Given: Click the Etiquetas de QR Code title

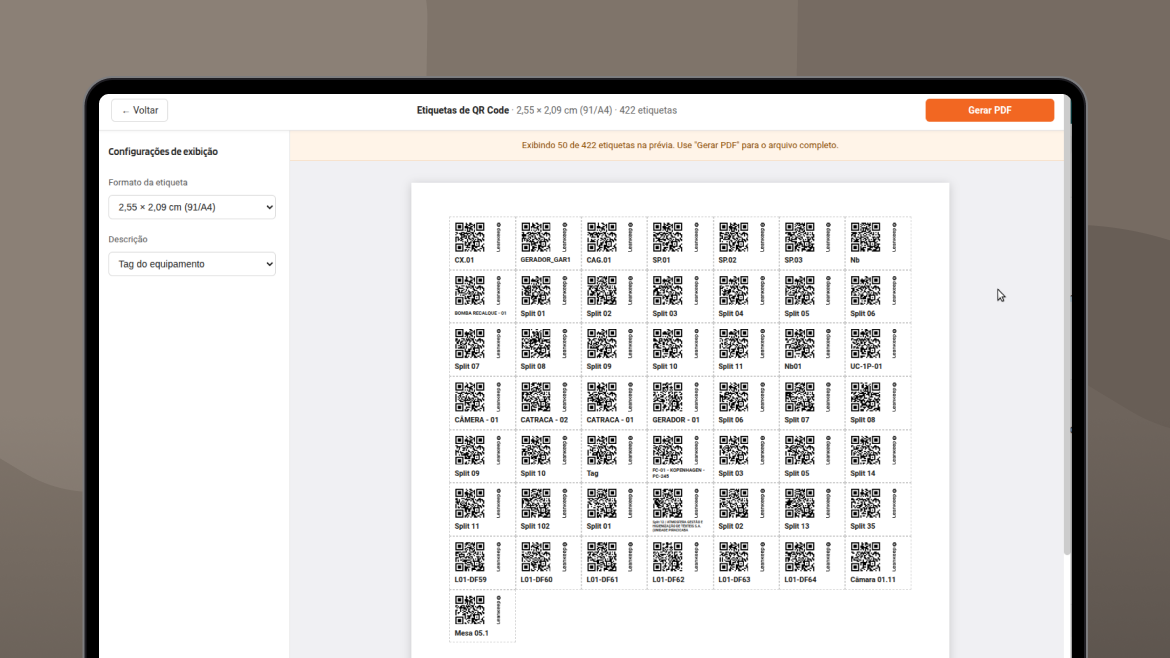Looking at the screenshot, I should pos(463,110).
